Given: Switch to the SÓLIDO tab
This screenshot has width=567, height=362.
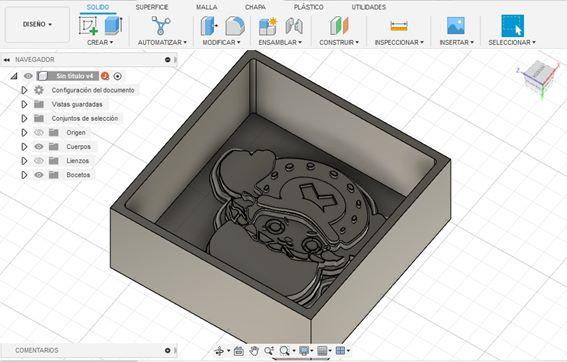Looking at the screenshot, I should click(98, 7).
